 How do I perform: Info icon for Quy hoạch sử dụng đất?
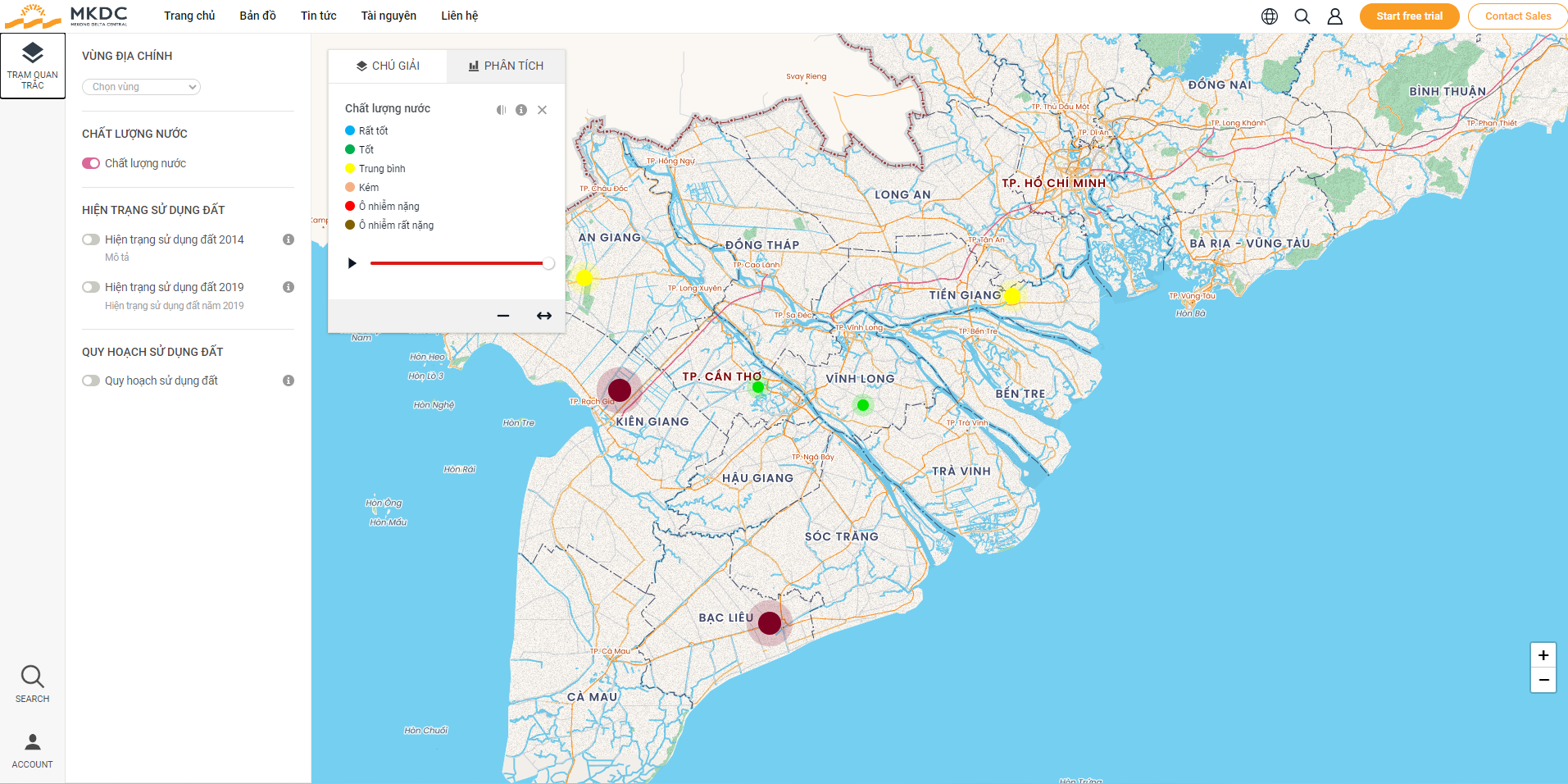[x=289, y=381]
